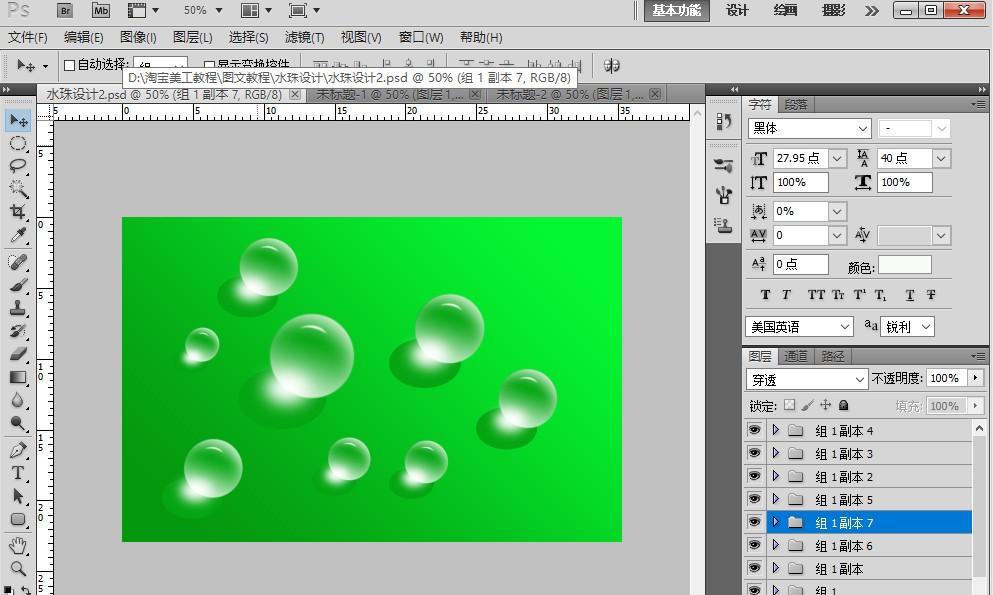The height and width of the screenshot is (595, 993).
Task: Switch to the 设计 workspace
Action: click(x=737, y=10)
